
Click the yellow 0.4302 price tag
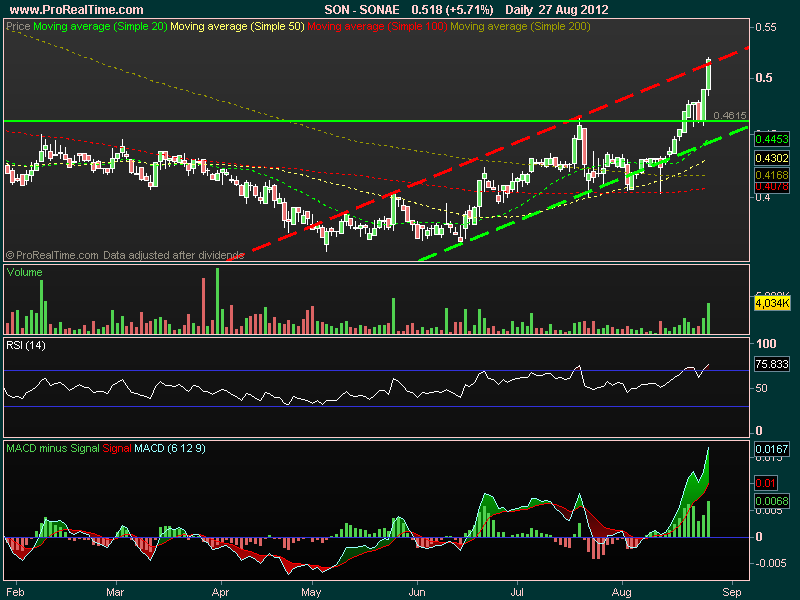(x=769, y=158)
